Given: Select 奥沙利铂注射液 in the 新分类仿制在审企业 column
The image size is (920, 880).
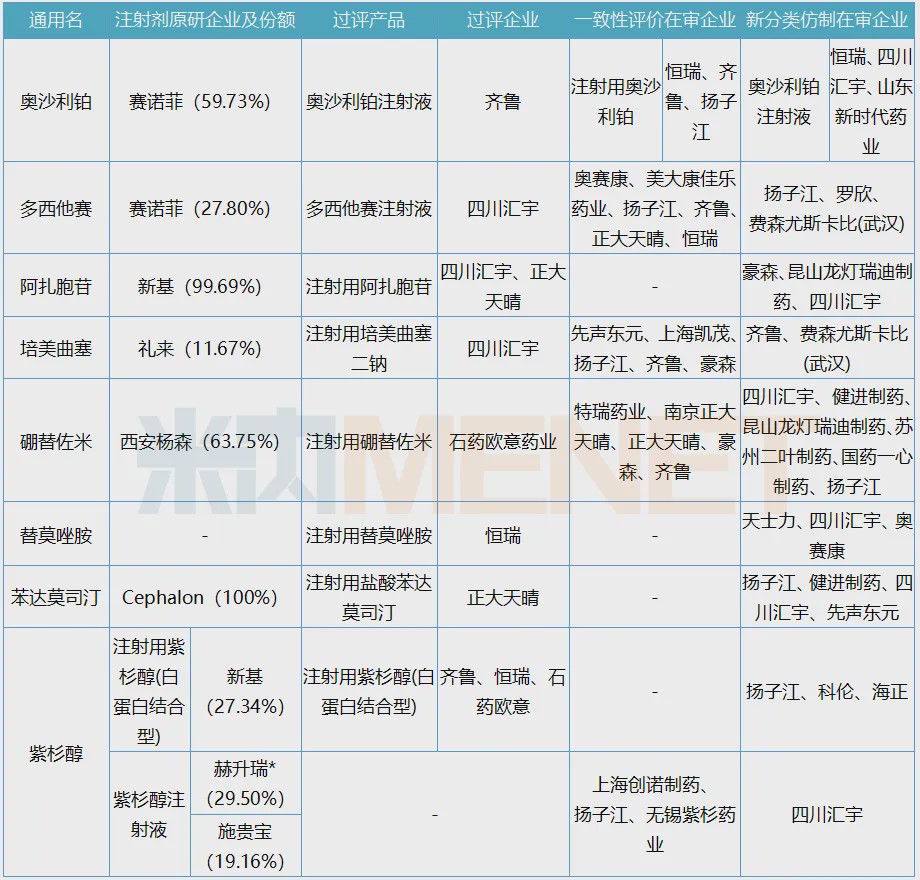Looking at the screenshot, I should pyautogui.click(x=784, y=101).
